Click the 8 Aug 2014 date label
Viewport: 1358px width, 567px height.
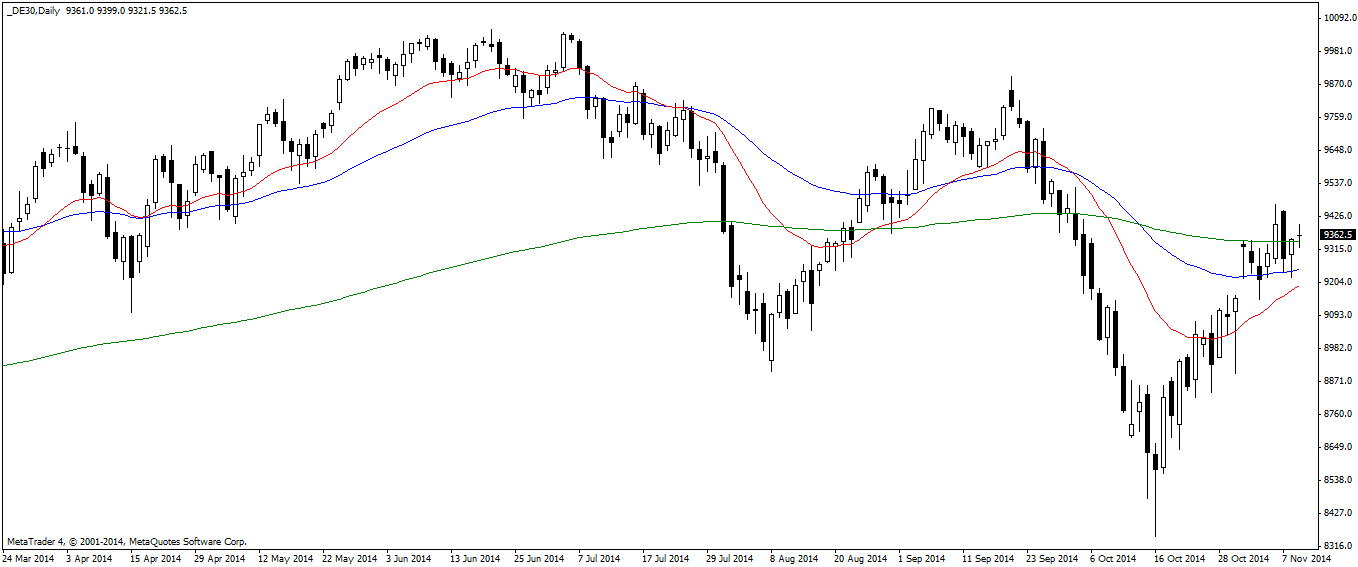(x=792, y=558)
